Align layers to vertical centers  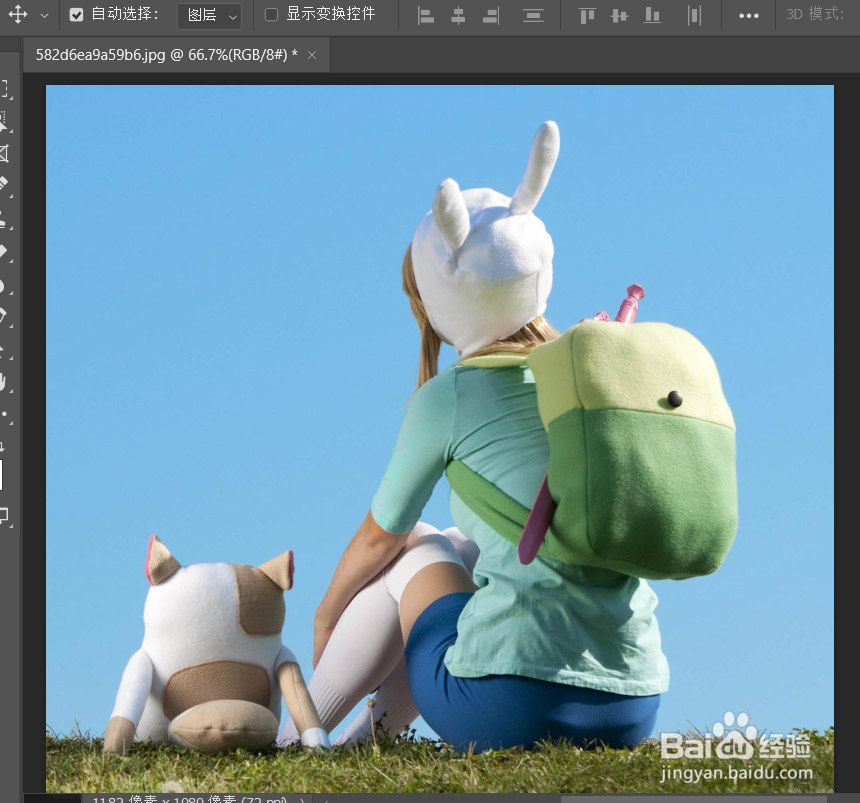coord(619,15)
